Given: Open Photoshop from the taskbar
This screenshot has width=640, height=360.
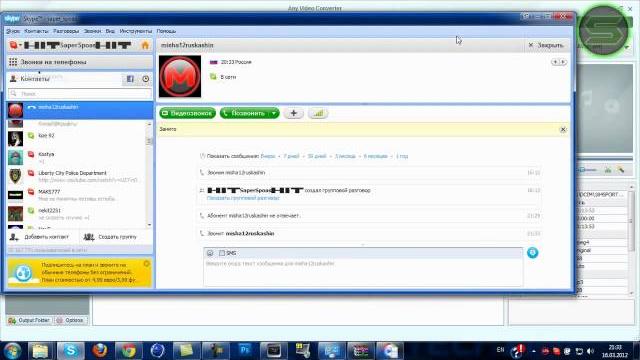Looking at the screenshot, I should [244, 351].
